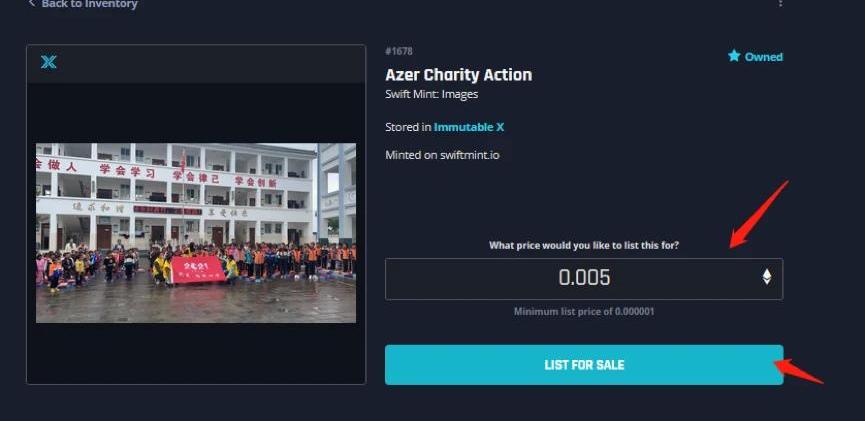Click the Stored in label text

pyautogui.click(x=408, y=127)
